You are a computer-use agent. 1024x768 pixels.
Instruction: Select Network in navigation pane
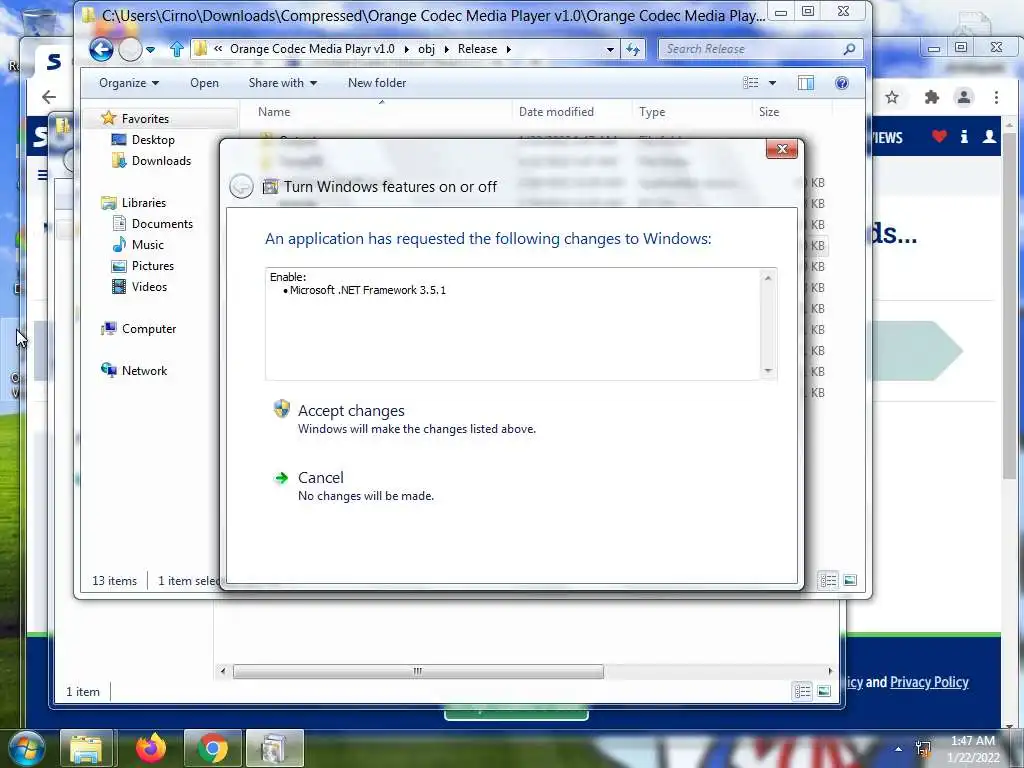click(x=144, y=370)
